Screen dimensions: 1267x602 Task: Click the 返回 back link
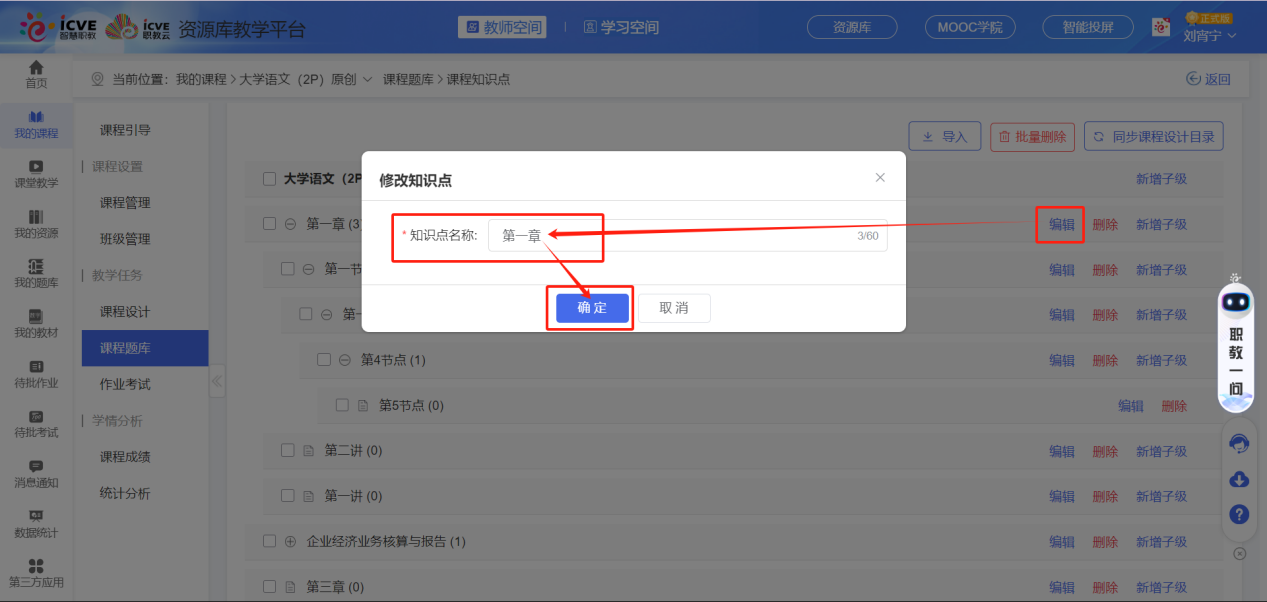tap(1208, 77)
